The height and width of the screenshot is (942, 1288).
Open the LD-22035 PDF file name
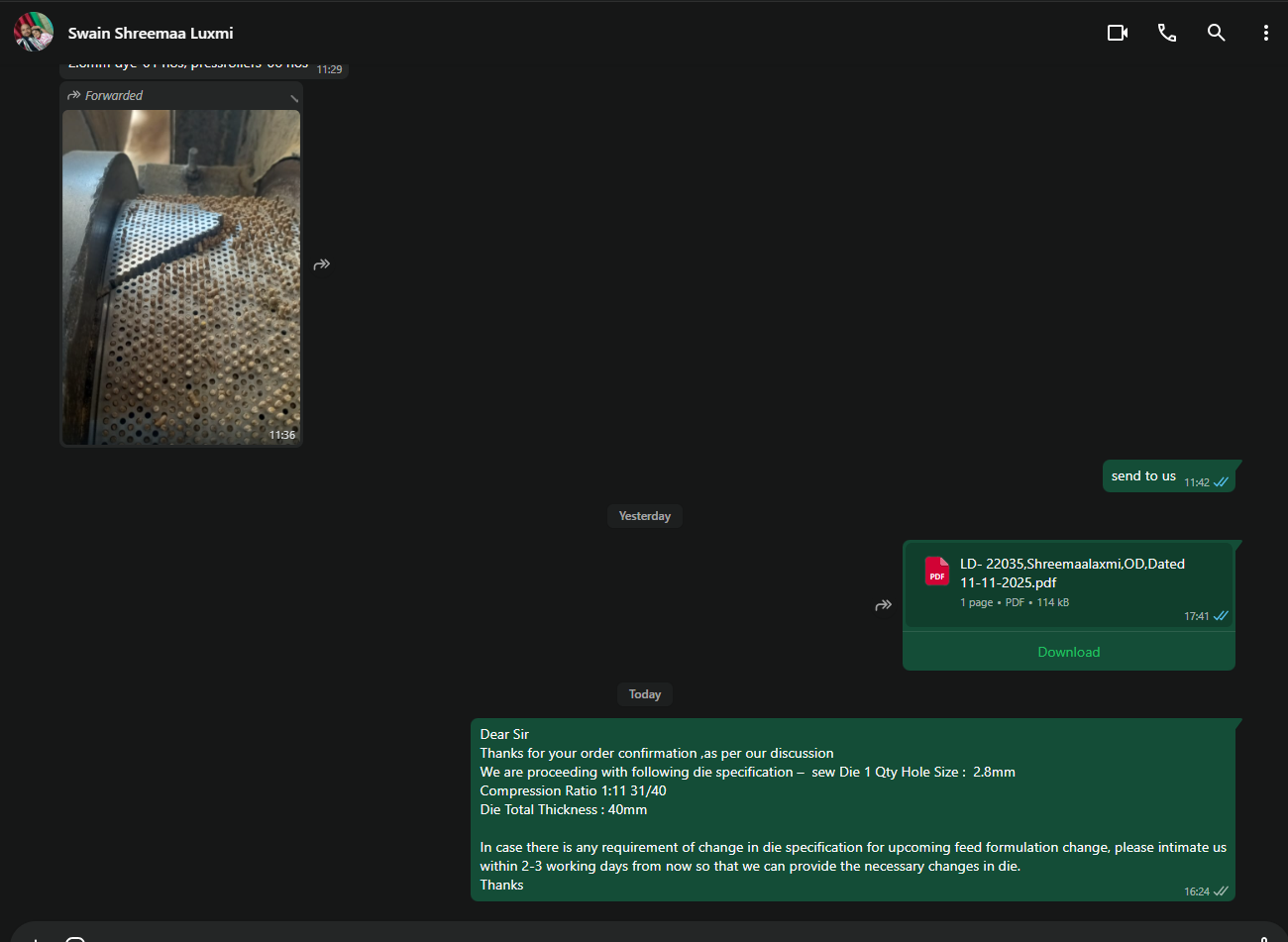pyautogui.click(x=1071, y=573)
